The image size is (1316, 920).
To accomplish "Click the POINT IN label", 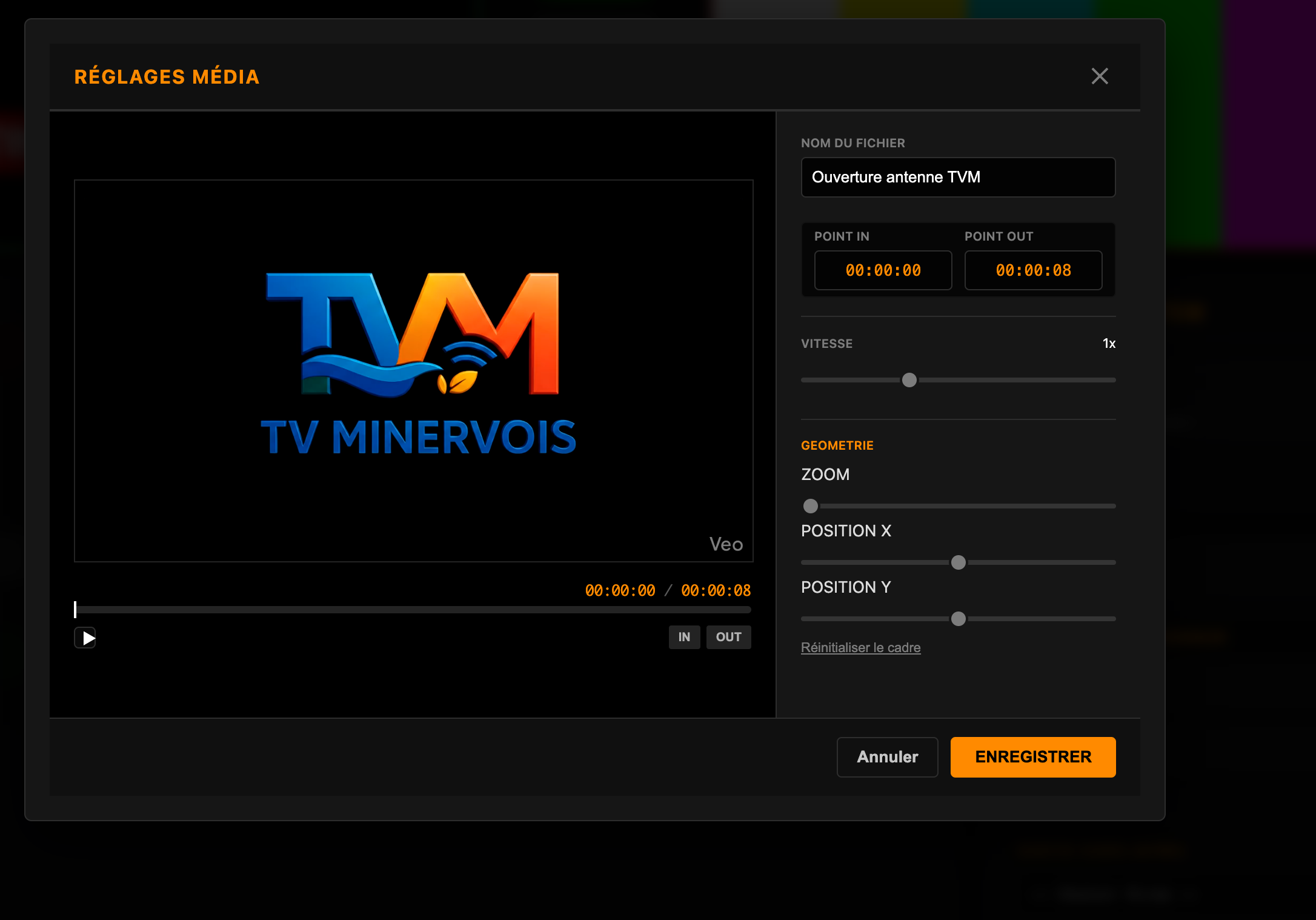I will pyautogui.click(x=842, y=236).
